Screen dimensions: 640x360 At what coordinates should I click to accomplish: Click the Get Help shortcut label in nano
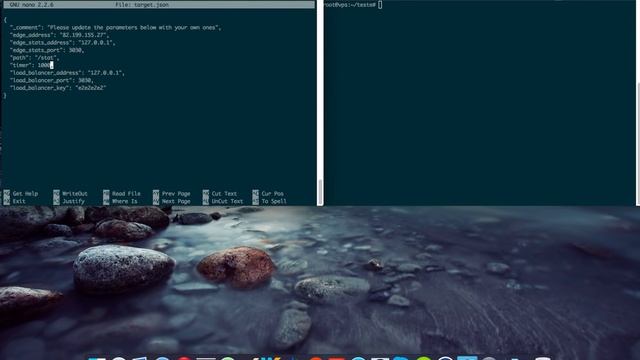pyautogui.click(x=25, y=194)
